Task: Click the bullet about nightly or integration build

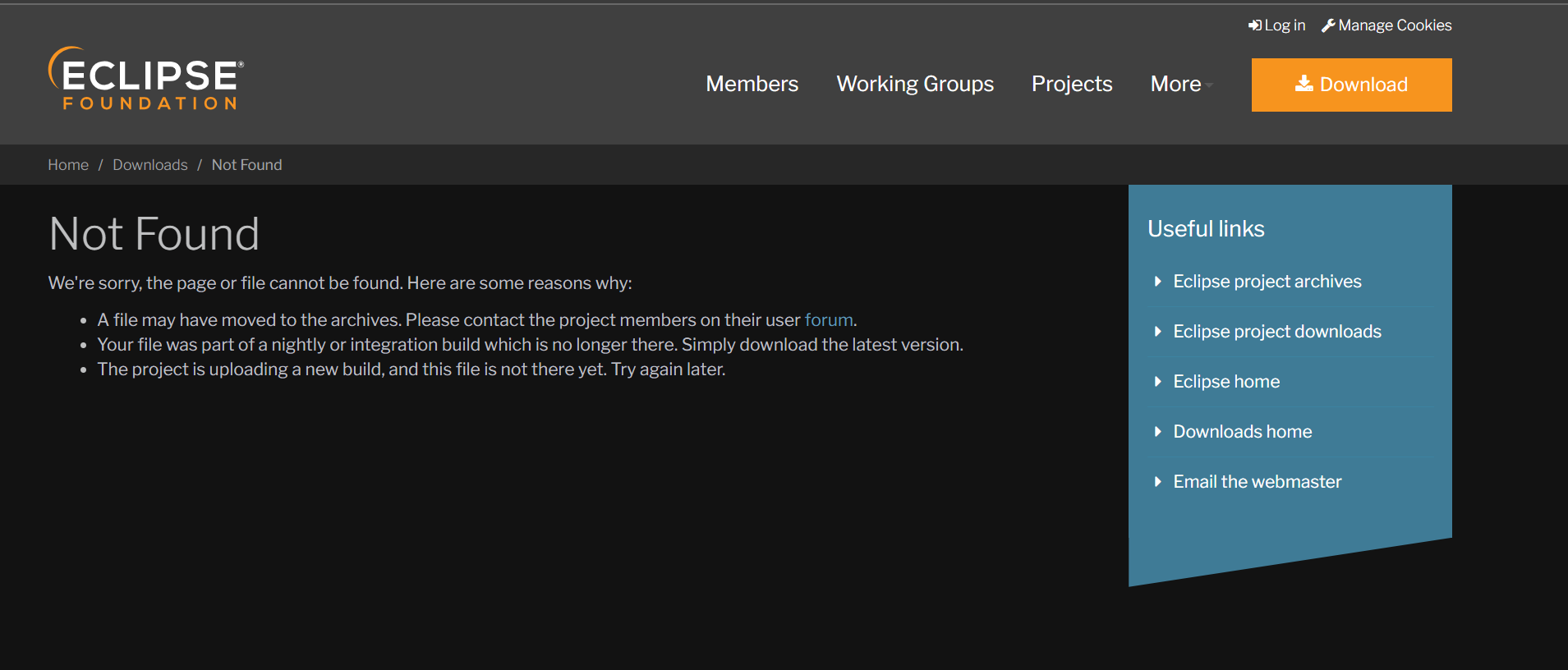Action: click(531, 345)
